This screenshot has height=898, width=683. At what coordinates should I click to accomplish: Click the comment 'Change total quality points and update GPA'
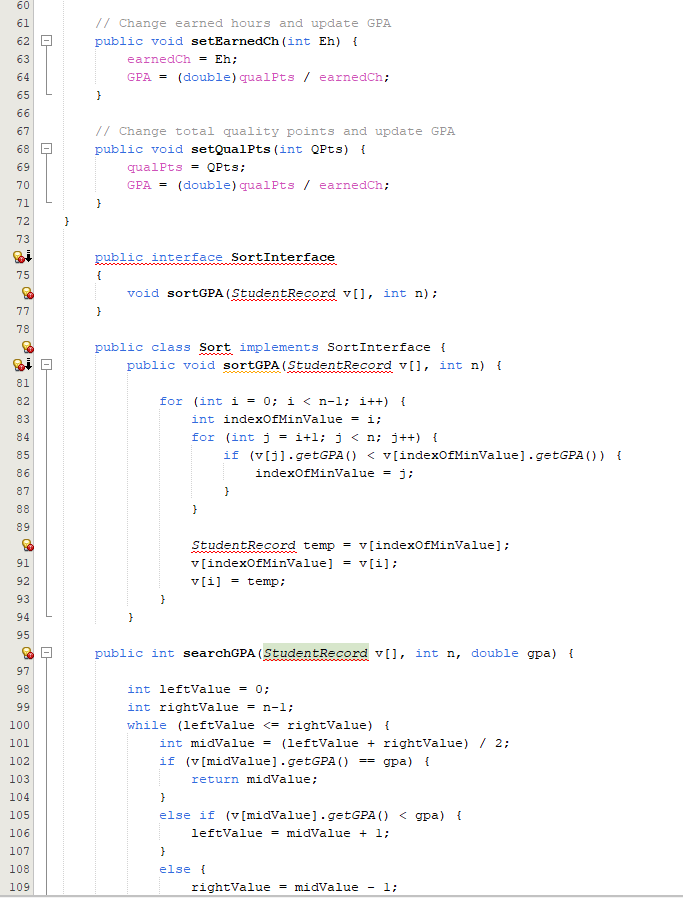click(x=275, y=131)
